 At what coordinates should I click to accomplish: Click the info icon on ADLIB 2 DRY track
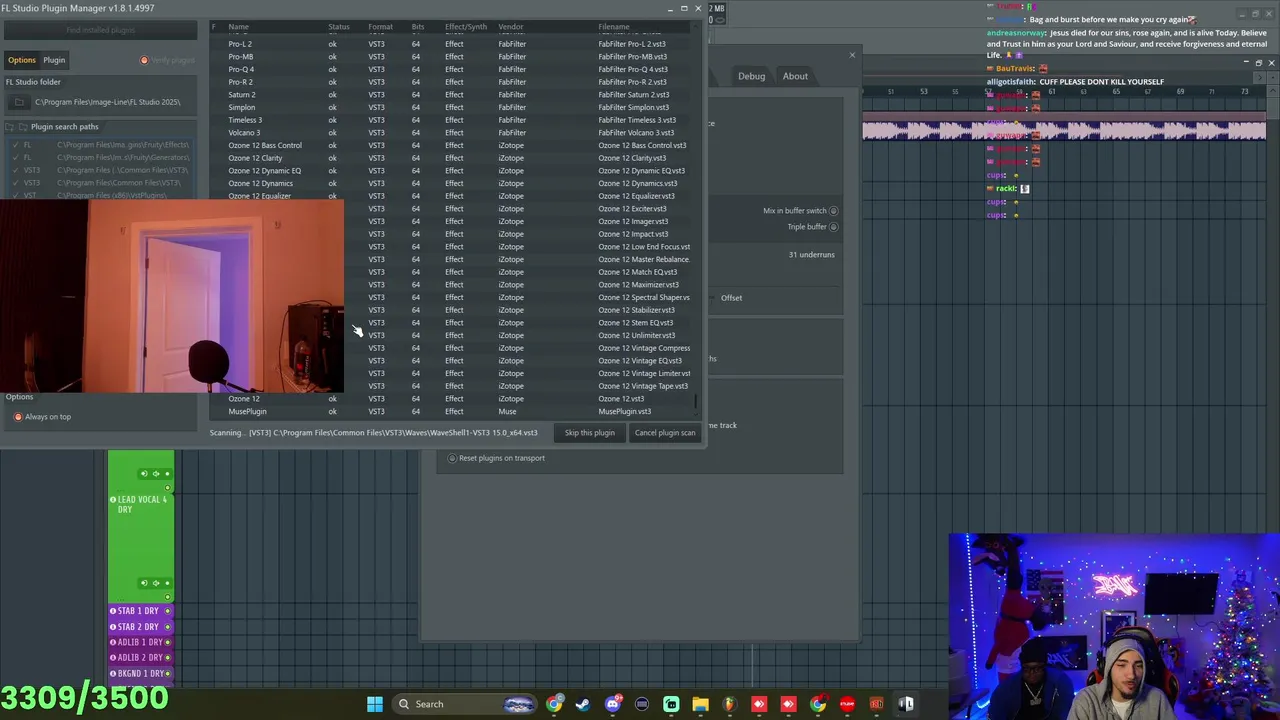(x=113, y=658)
